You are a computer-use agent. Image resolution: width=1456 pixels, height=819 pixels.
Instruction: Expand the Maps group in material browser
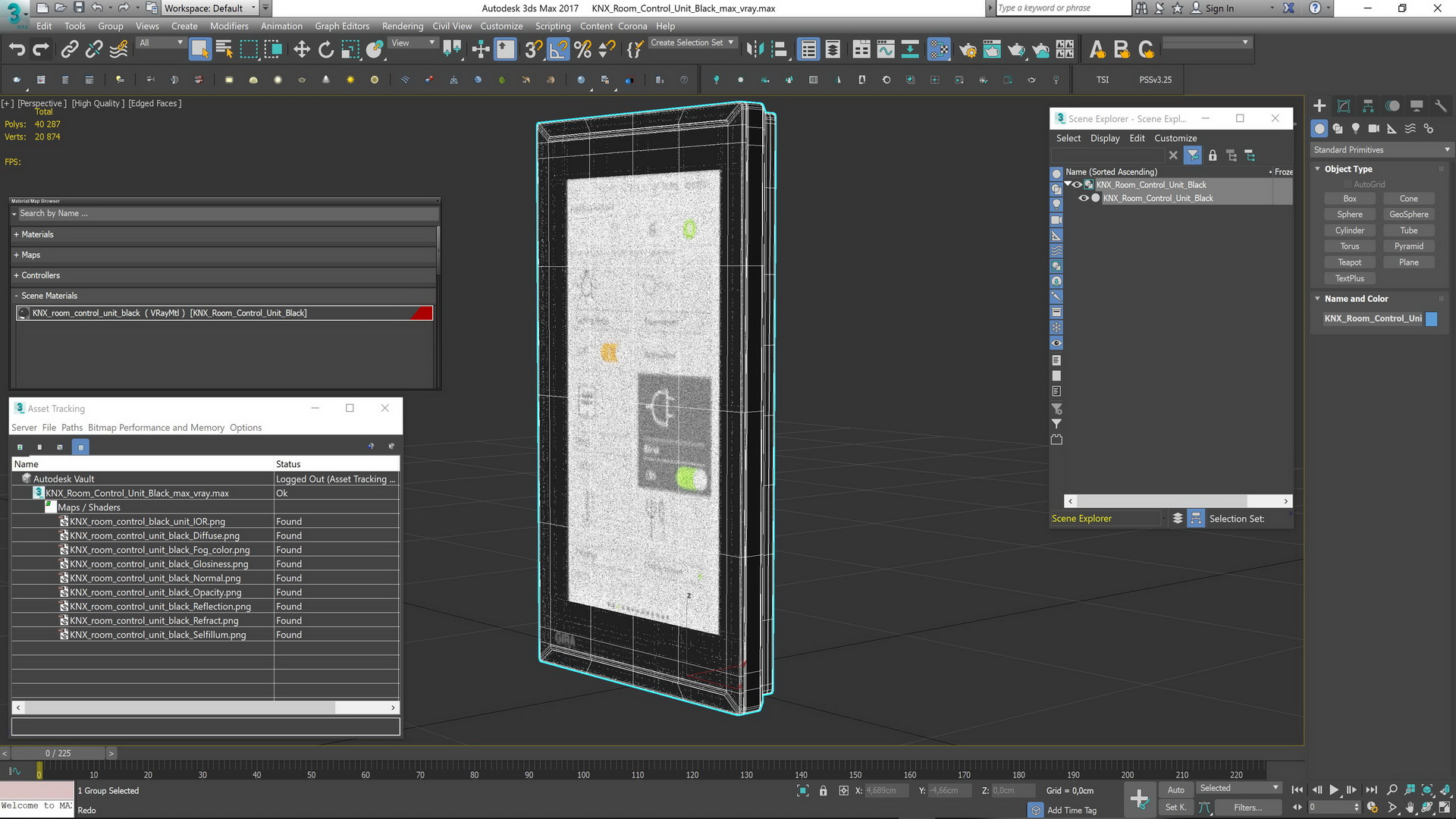224,256
